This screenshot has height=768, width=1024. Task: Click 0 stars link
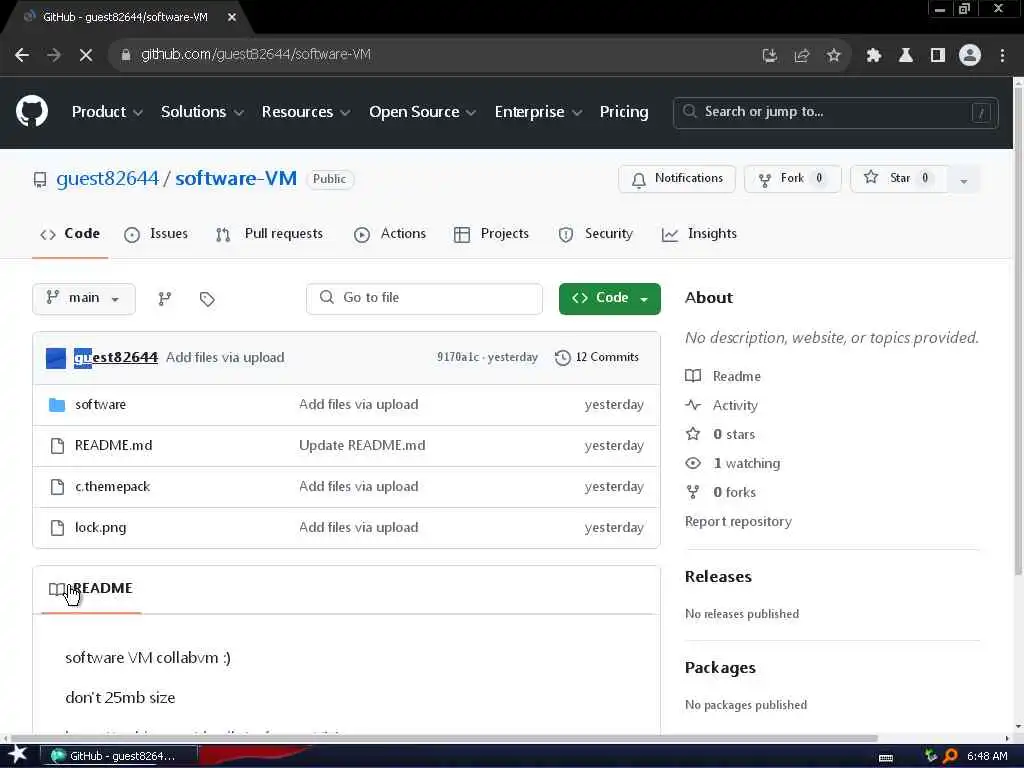click(x=734, y=435)
